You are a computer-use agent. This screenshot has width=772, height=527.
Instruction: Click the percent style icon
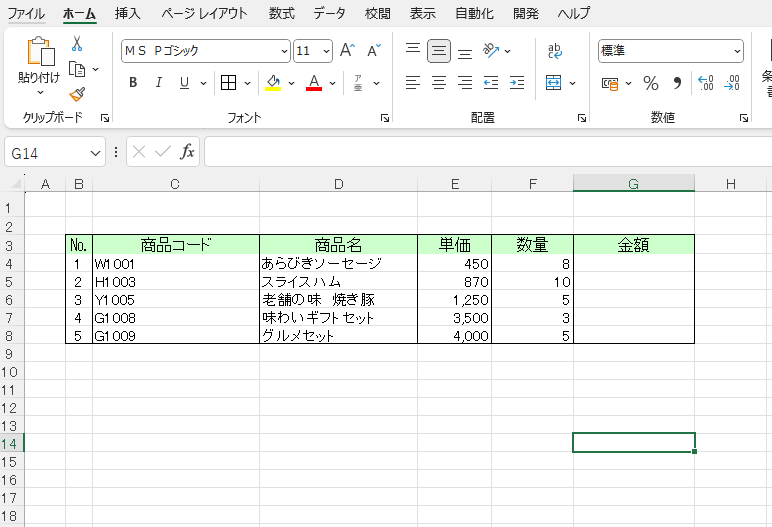tap(650, 83)
